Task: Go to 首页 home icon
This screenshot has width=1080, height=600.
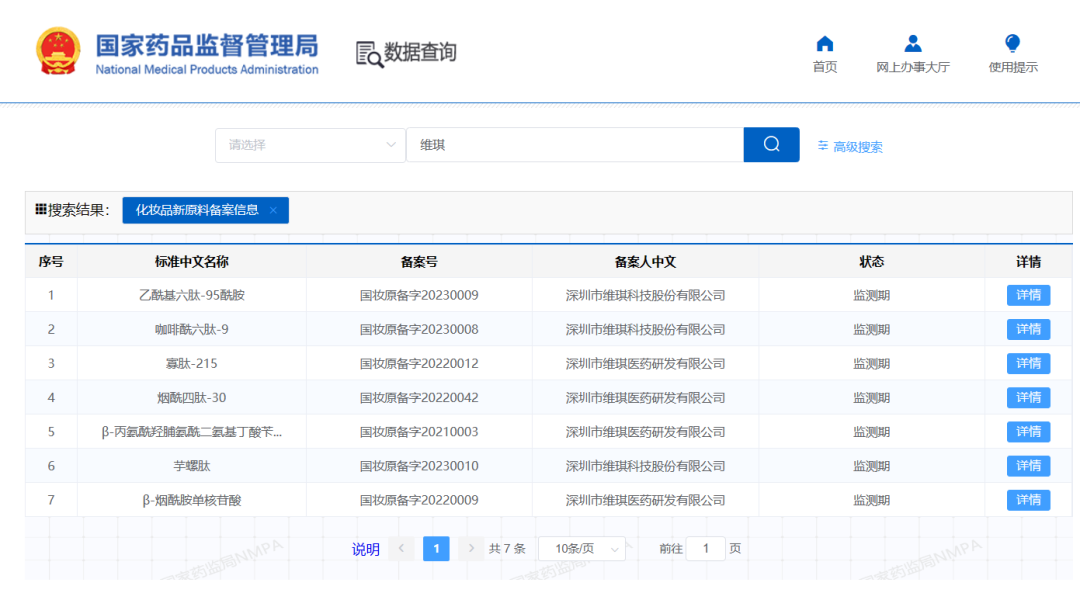Action: 824,44
